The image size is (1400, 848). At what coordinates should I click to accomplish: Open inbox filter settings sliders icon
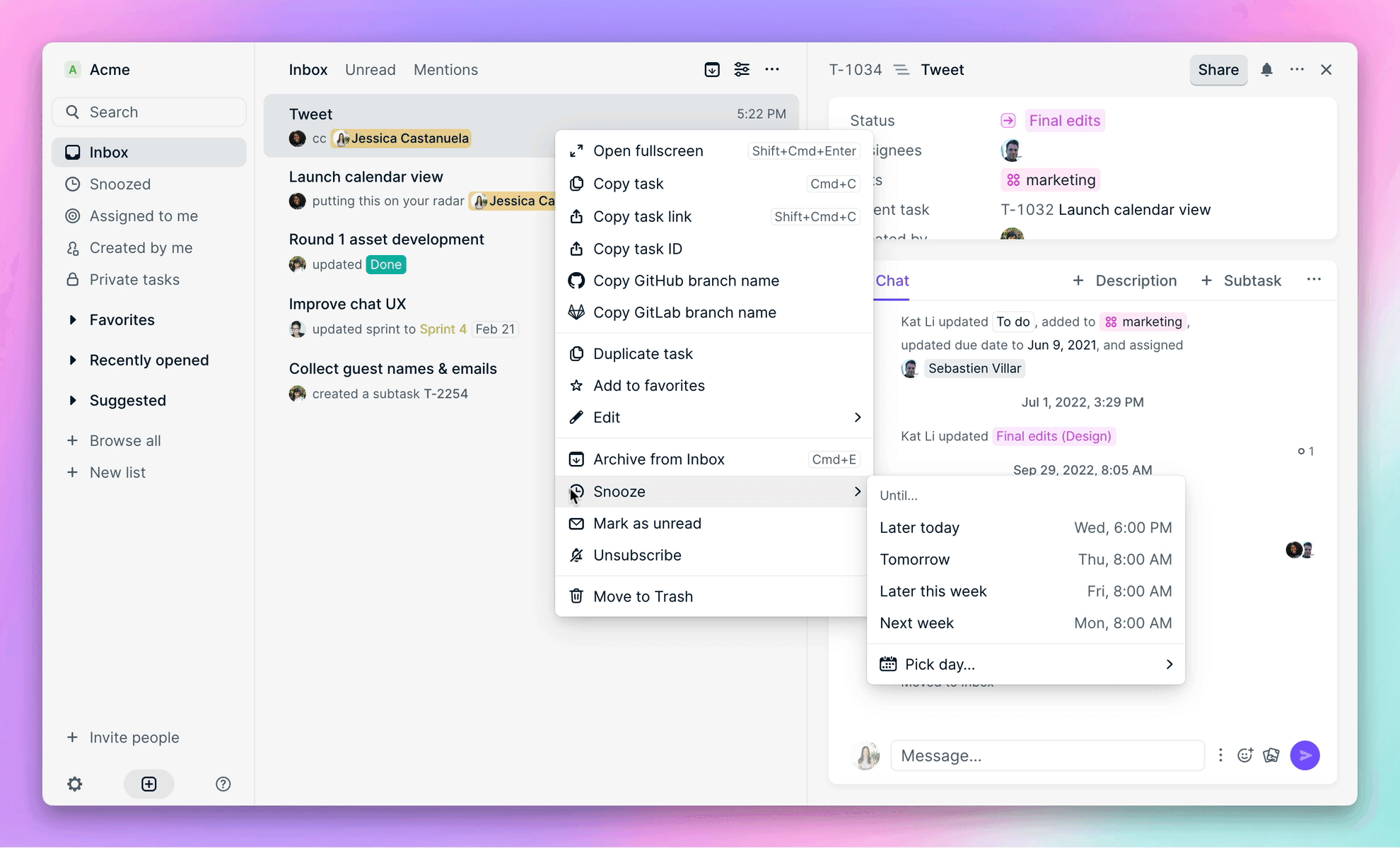[742, 69]
